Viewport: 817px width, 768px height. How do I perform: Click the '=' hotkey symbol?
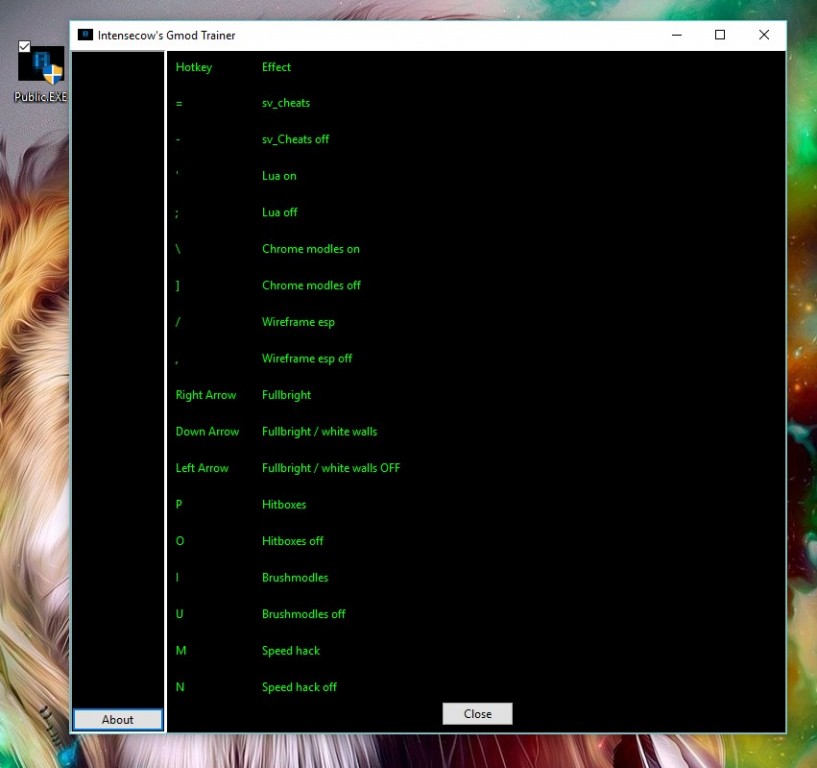[x=179, y=104]
